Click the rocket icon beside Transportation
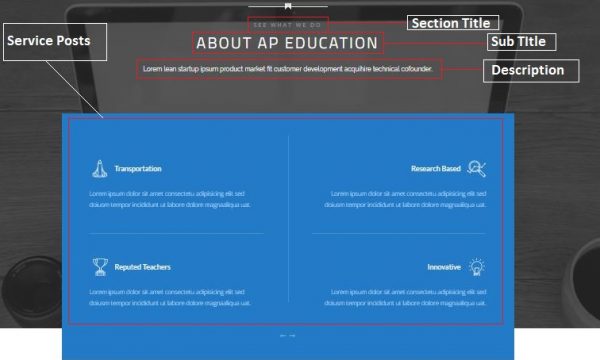 [99, 169]
